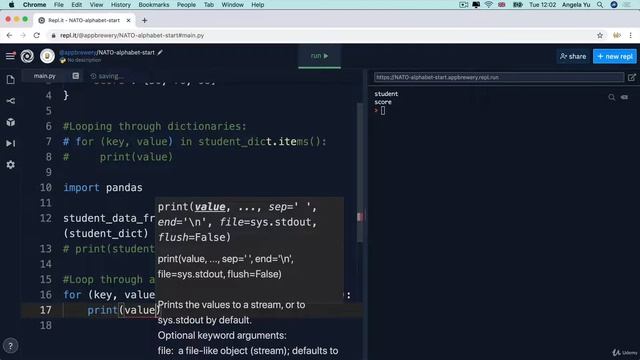Open the Version control sidebar icon
640x360 pixels.
tap(11, 101)
